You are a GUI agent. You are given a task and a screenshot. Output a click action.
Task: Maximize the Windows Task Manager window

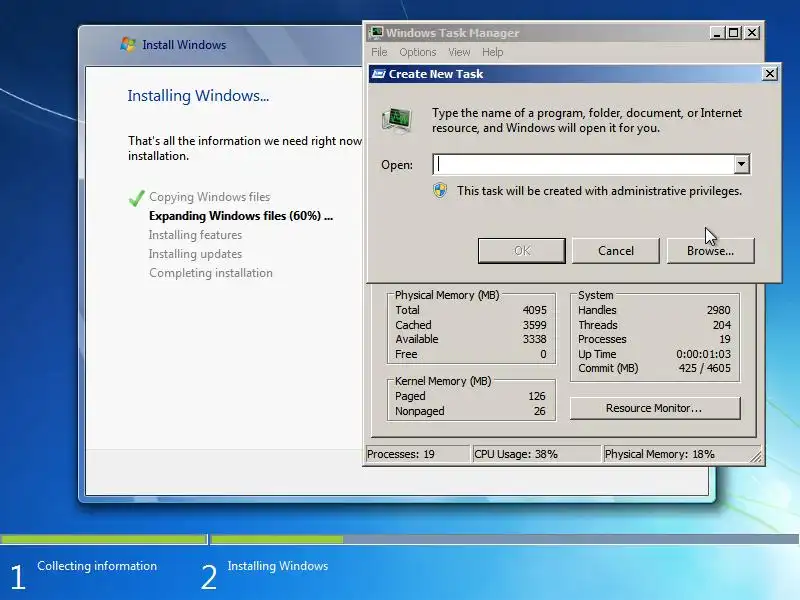[734, 33]
